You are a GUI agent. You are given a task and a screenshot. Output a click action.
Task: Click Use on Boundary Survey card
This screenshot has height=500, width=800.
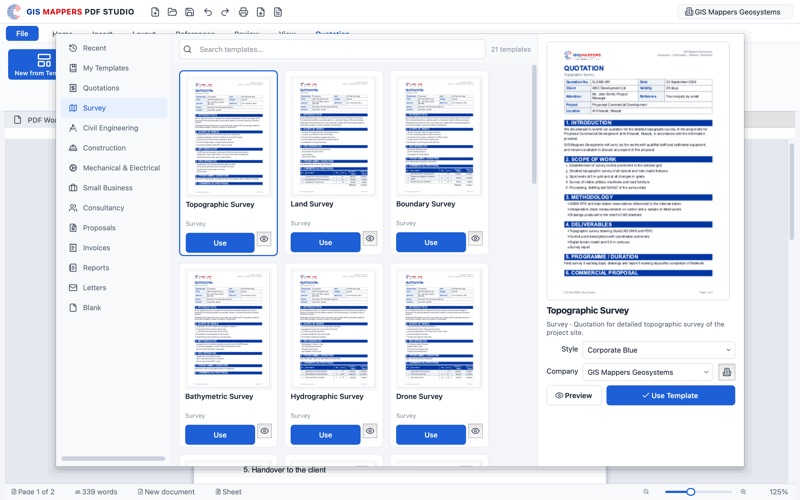tap(431, 242)
